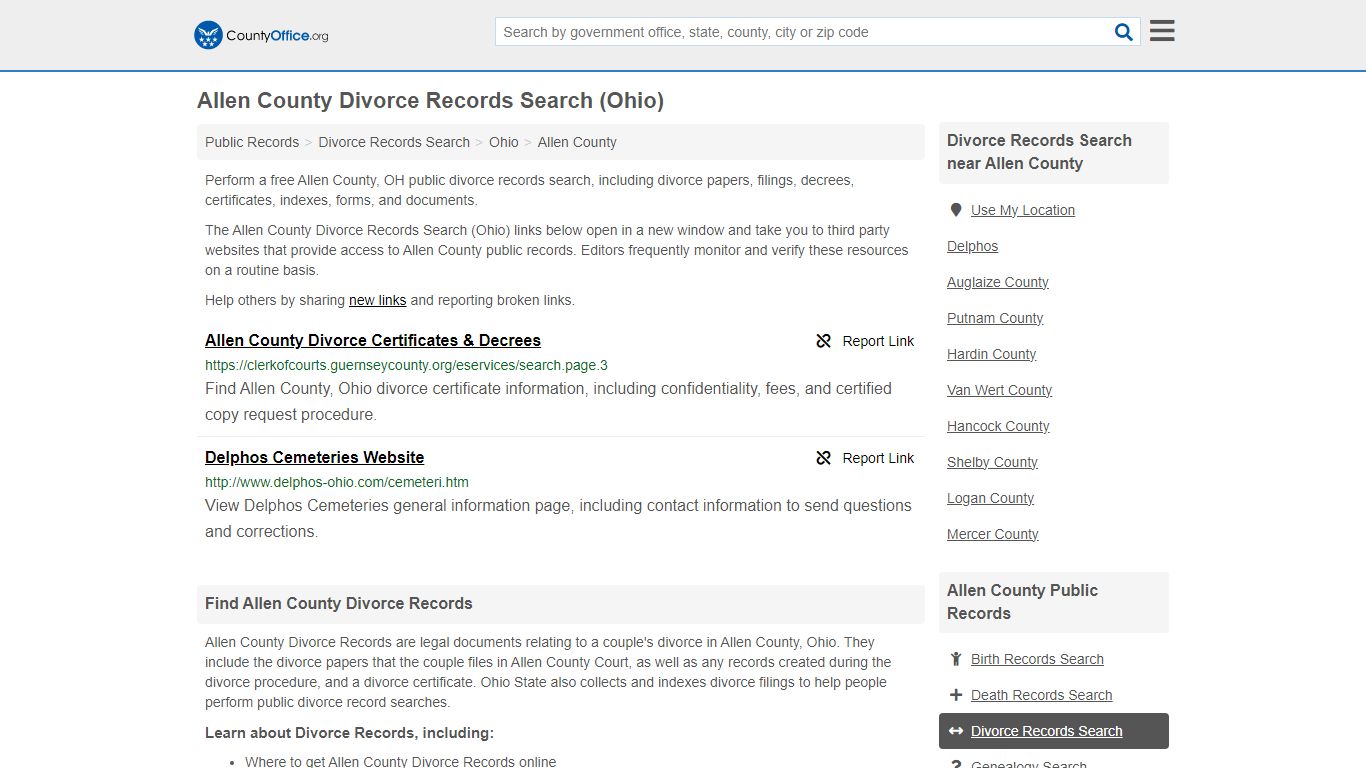Click the plus icon beside Death Records Search

click(x=956, y=695)
